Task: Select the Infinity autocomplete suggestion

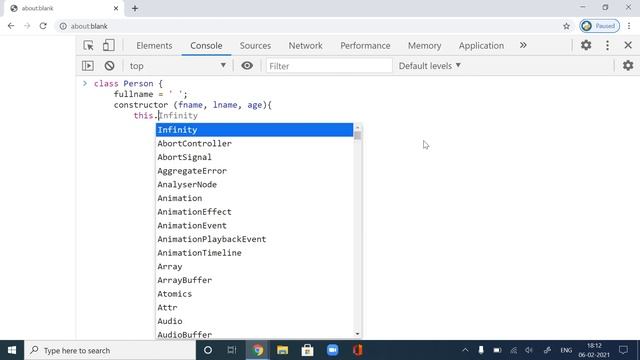Action: coord(254,130)
